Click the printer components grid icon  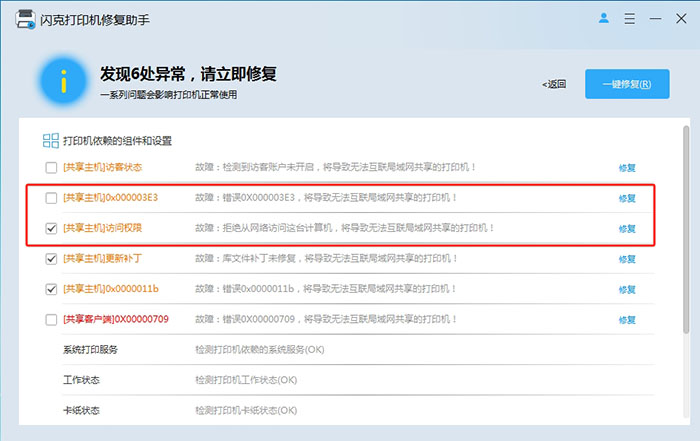pyautogui.click(x=50, y=141)
